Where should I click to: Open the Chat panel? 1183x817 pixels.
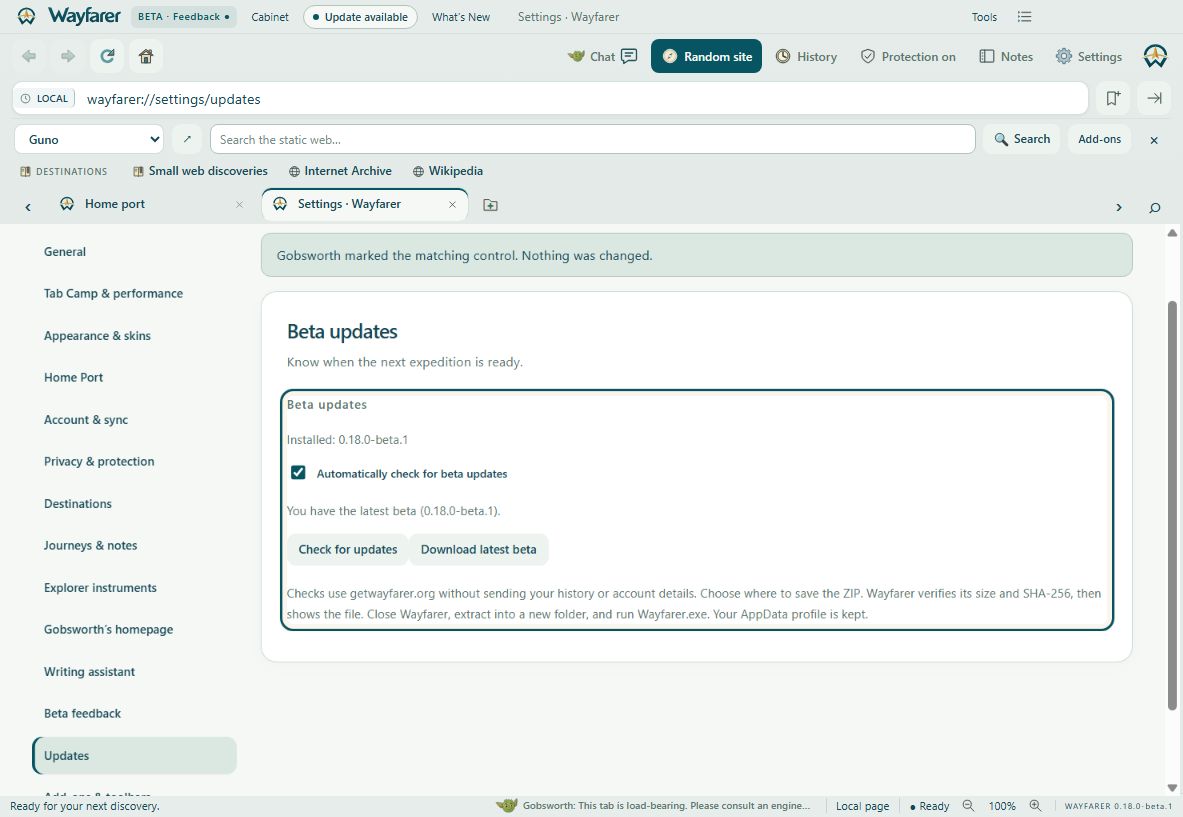click(x=603, y=56)
